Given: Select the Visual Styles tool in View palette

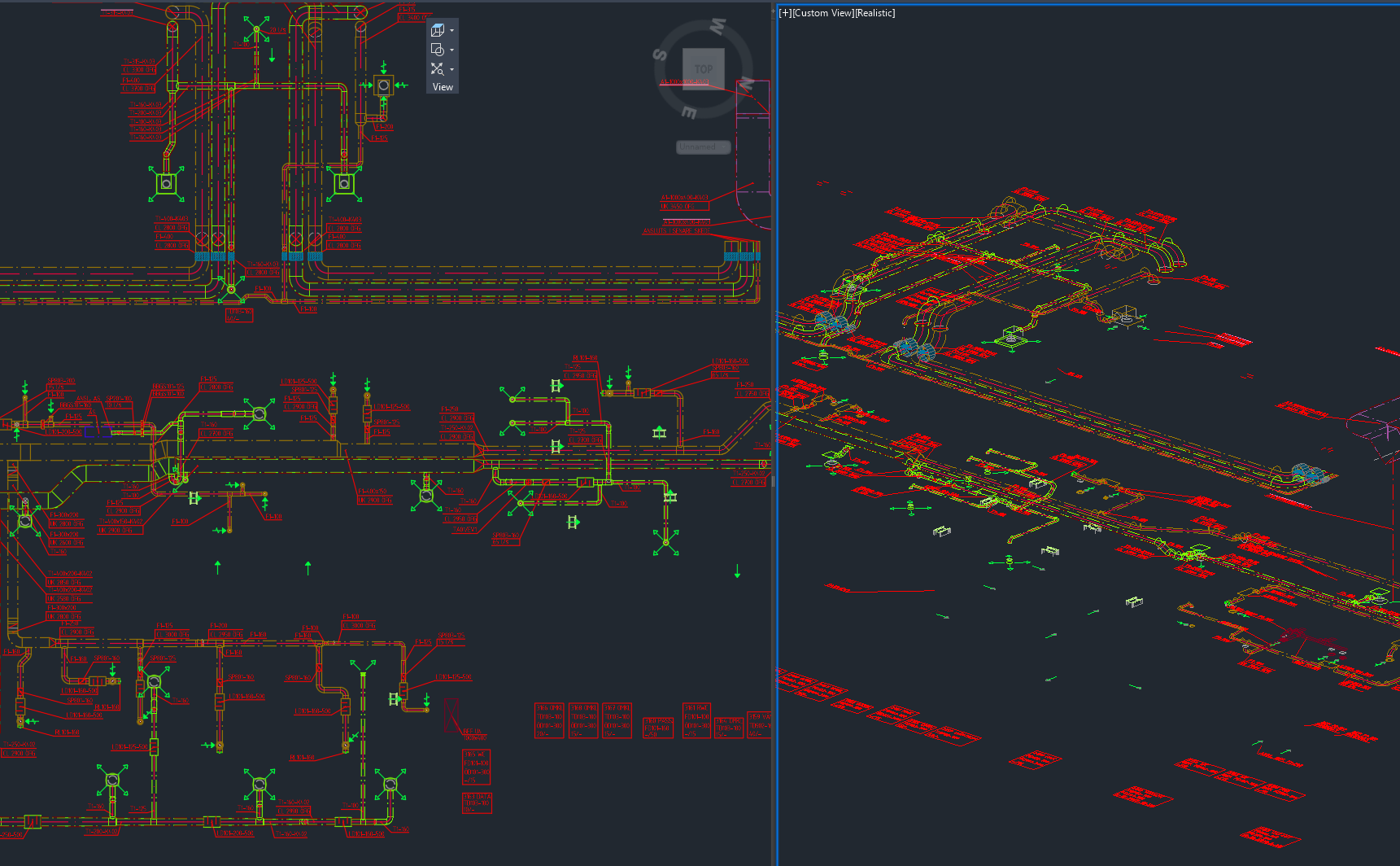Looking at the screenshot, I should click(x=437, y=49).
